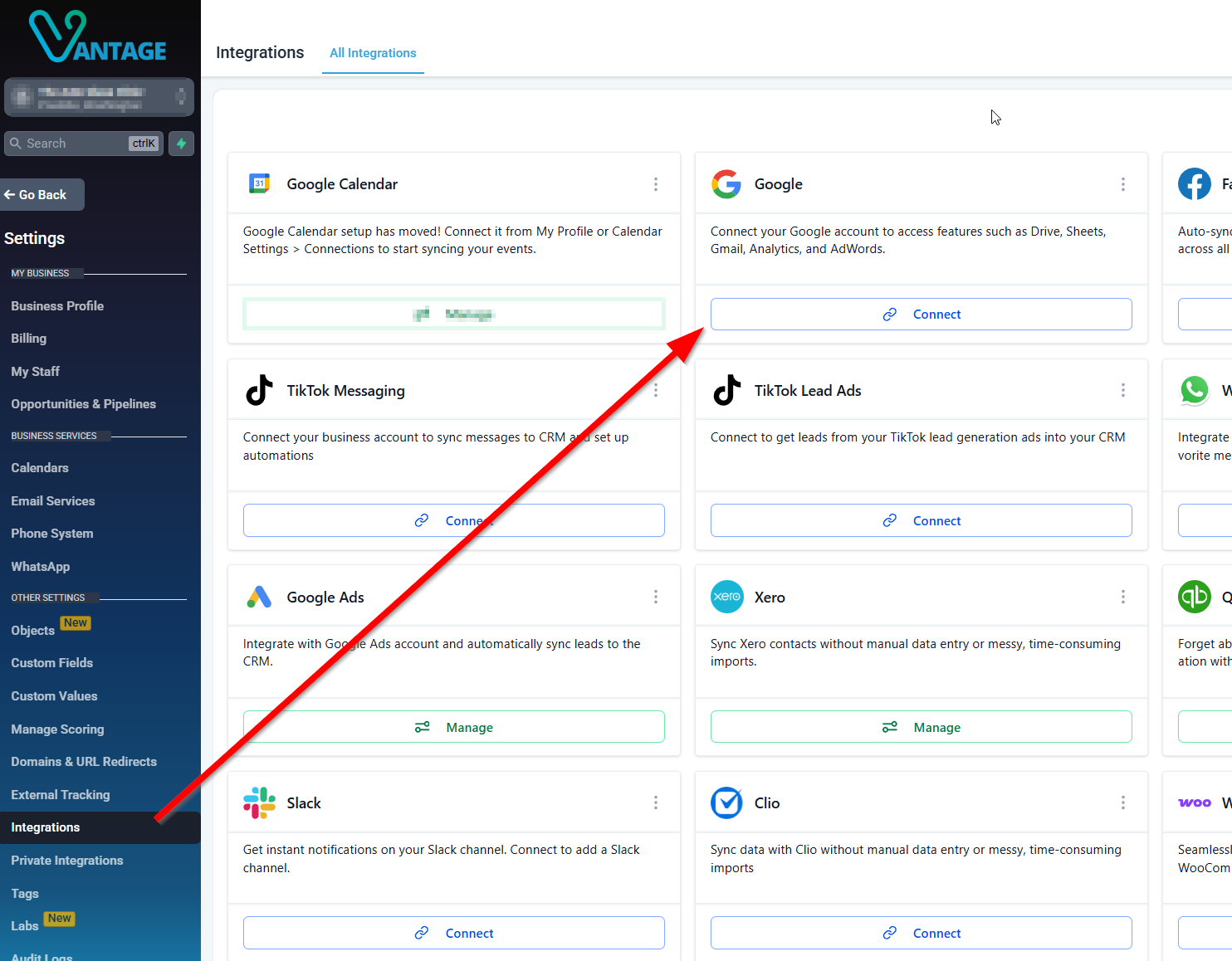The height and width of the screenshot is (961, 1232).
Task: Open Slack card options menu
Action: 656,802
